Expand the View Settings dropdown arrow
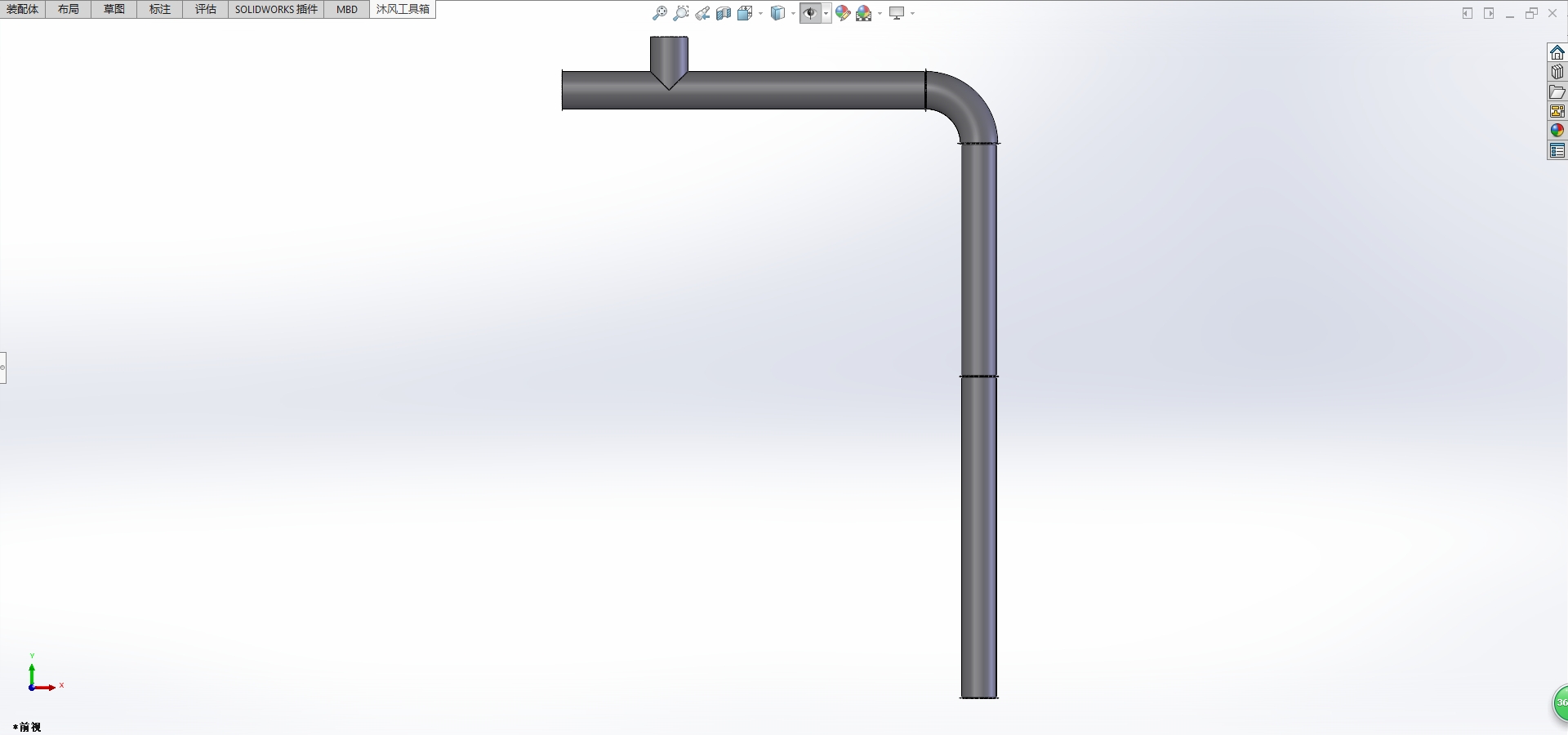Image resolution: width=1568 pixels, height=735 pixels. coord(912,13)
